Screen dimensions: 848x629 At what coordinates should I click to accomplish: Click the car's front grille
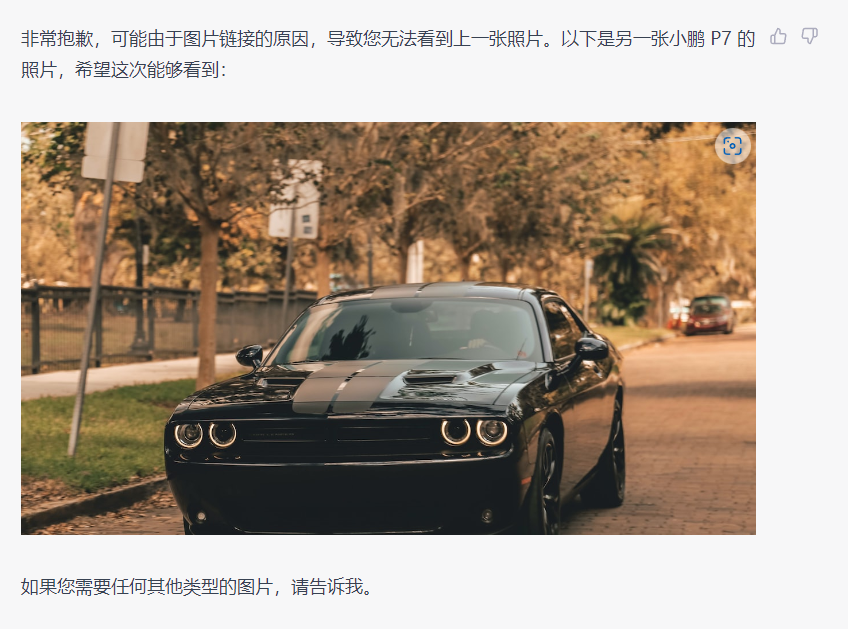[338, 435]
